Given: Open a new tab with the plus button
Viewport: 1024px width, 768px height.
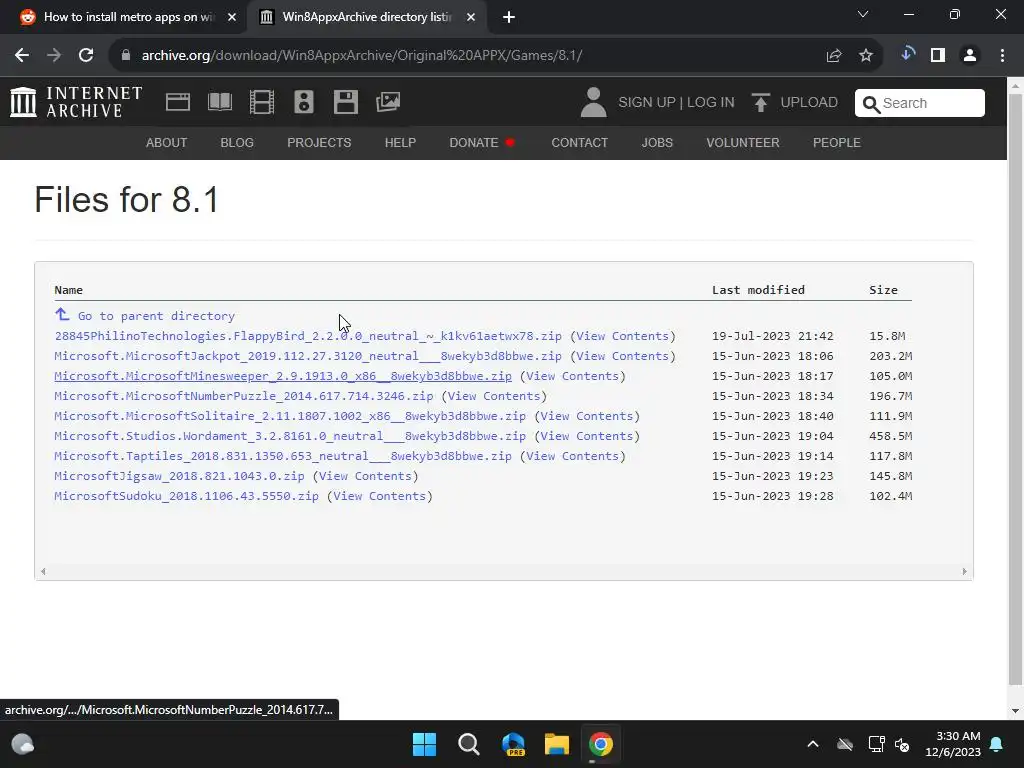Looking at the screenshot, I should click(x=509, y=17).
